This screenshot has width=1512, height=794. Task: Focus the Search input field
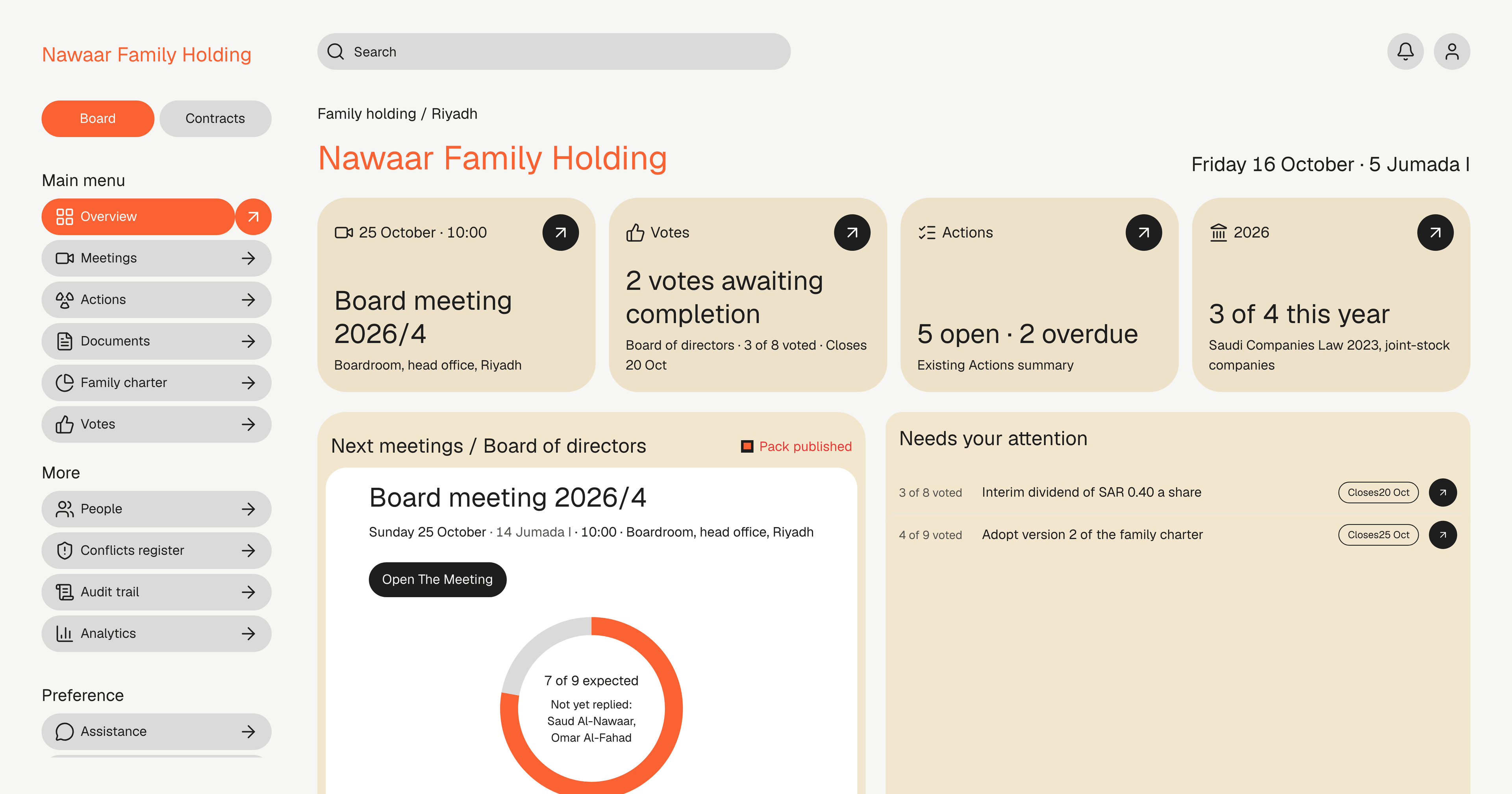pos(554,52)
